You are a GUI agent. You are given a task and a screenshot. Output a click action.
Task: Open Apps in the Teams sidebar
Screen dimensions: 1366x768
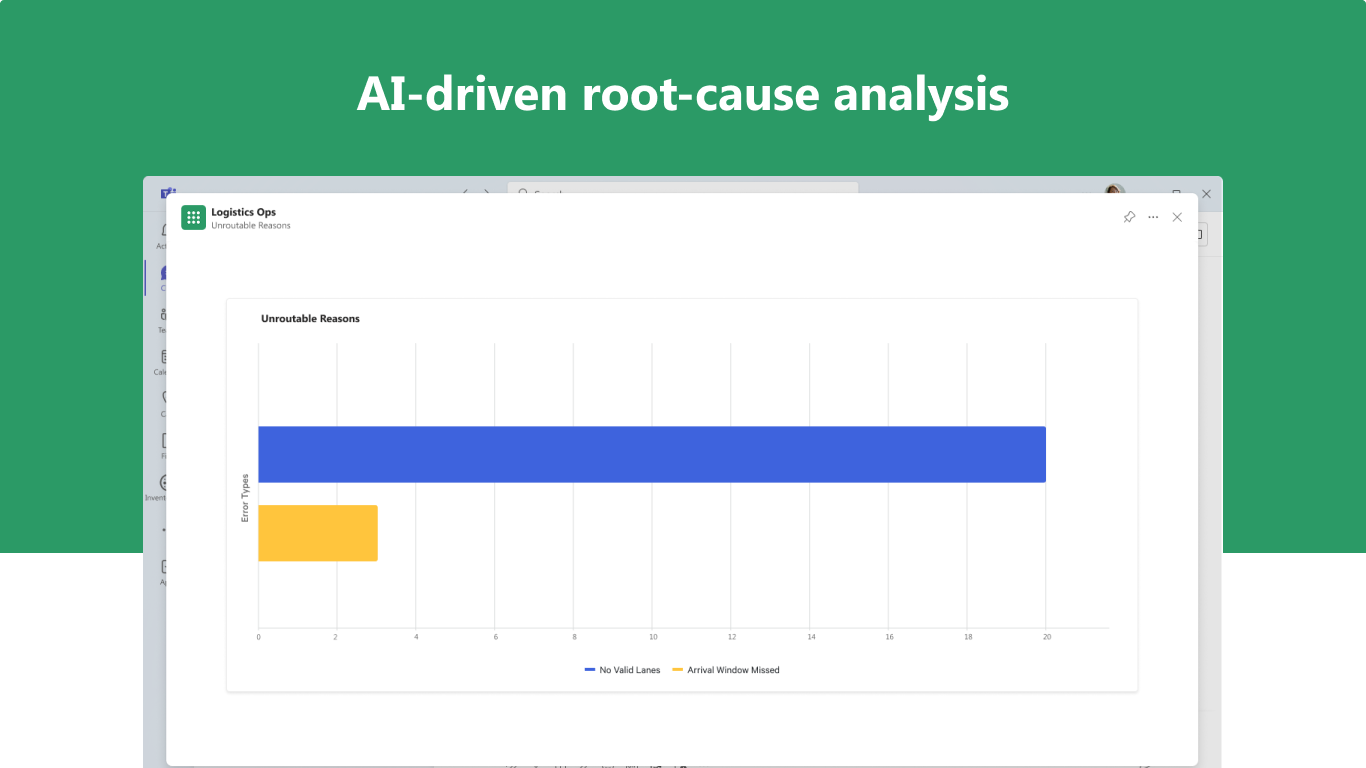click(160, 572)
